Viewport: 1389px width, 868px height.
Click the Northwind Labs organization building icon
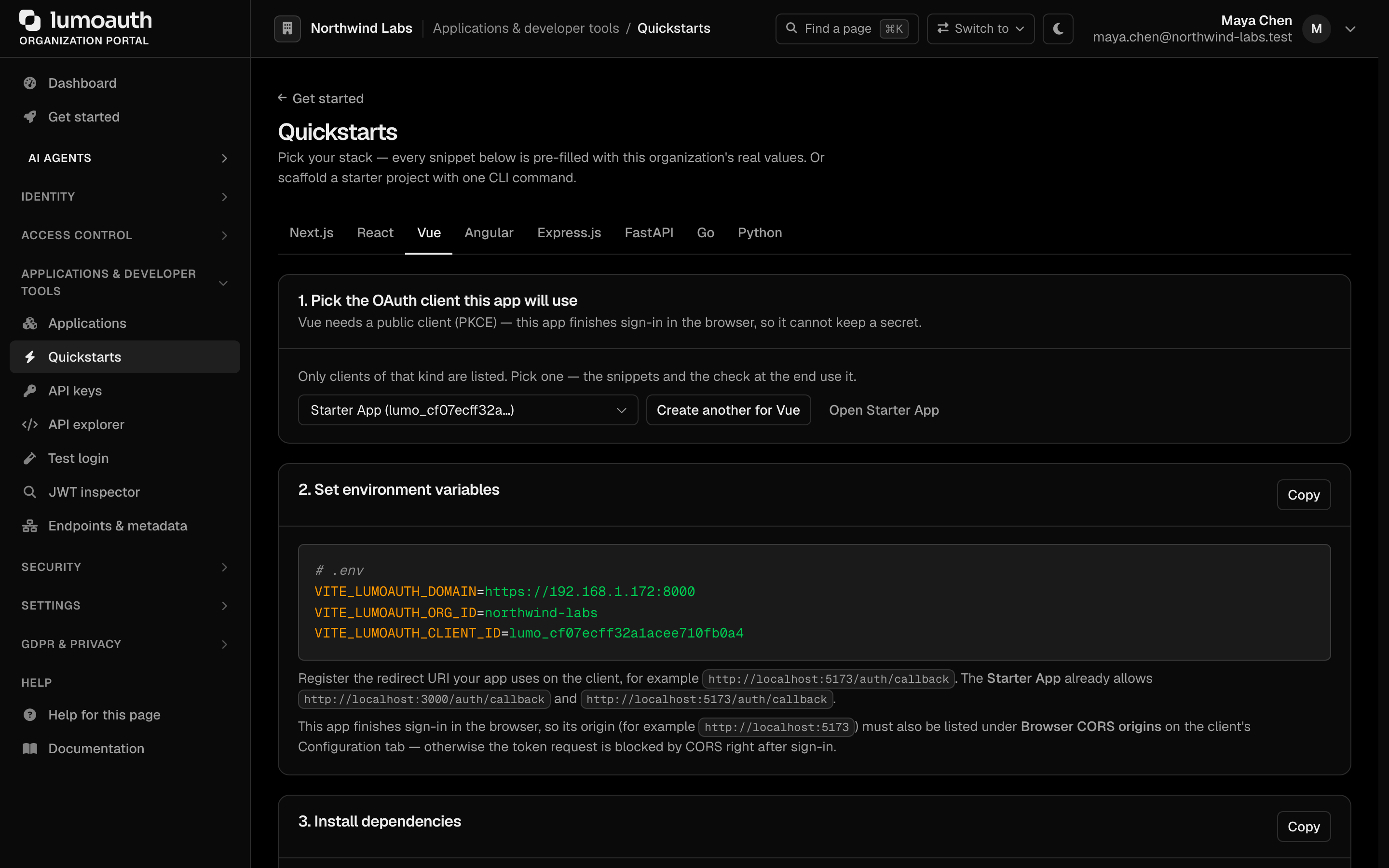point(287,29)
